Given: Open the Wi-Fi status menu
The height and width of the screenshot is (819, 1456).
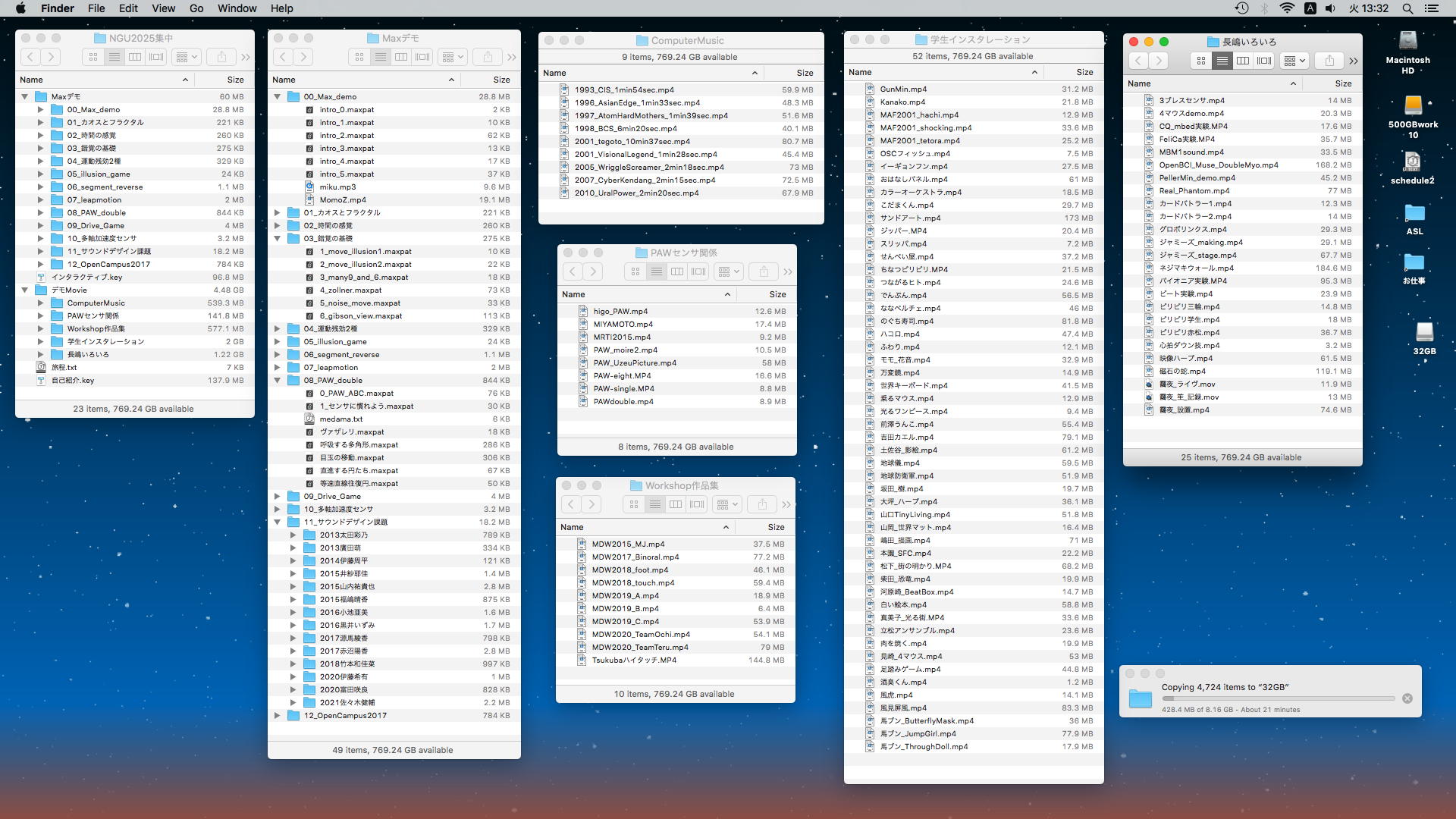Looking at the screenshot, I should 1287,8.
